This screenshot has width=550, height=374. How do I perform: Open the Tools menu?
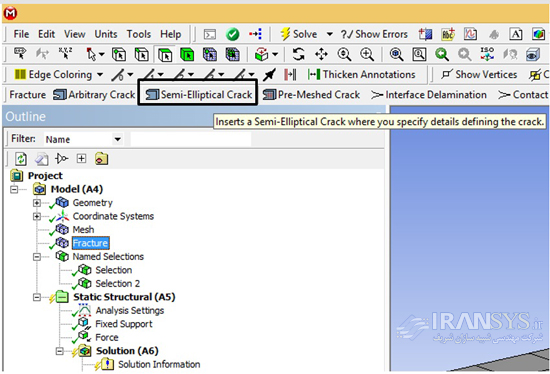click(139, 34)
